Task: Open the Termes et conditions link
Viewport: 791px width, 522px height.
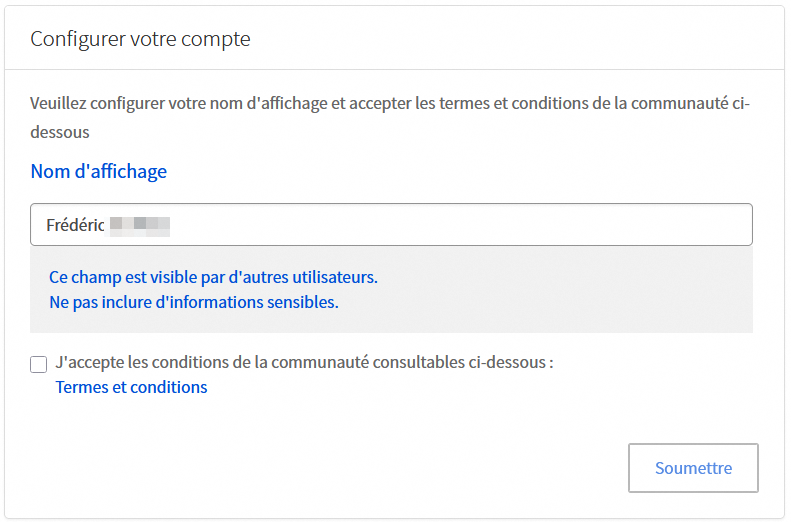Action: coord(131,387)
